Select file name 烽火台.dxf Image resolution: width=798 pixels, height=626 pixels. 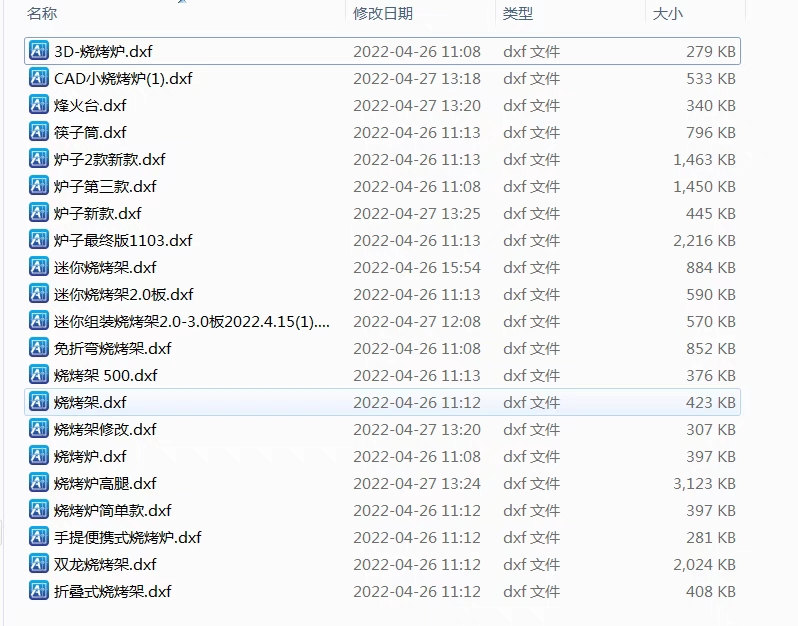[90, 105]
